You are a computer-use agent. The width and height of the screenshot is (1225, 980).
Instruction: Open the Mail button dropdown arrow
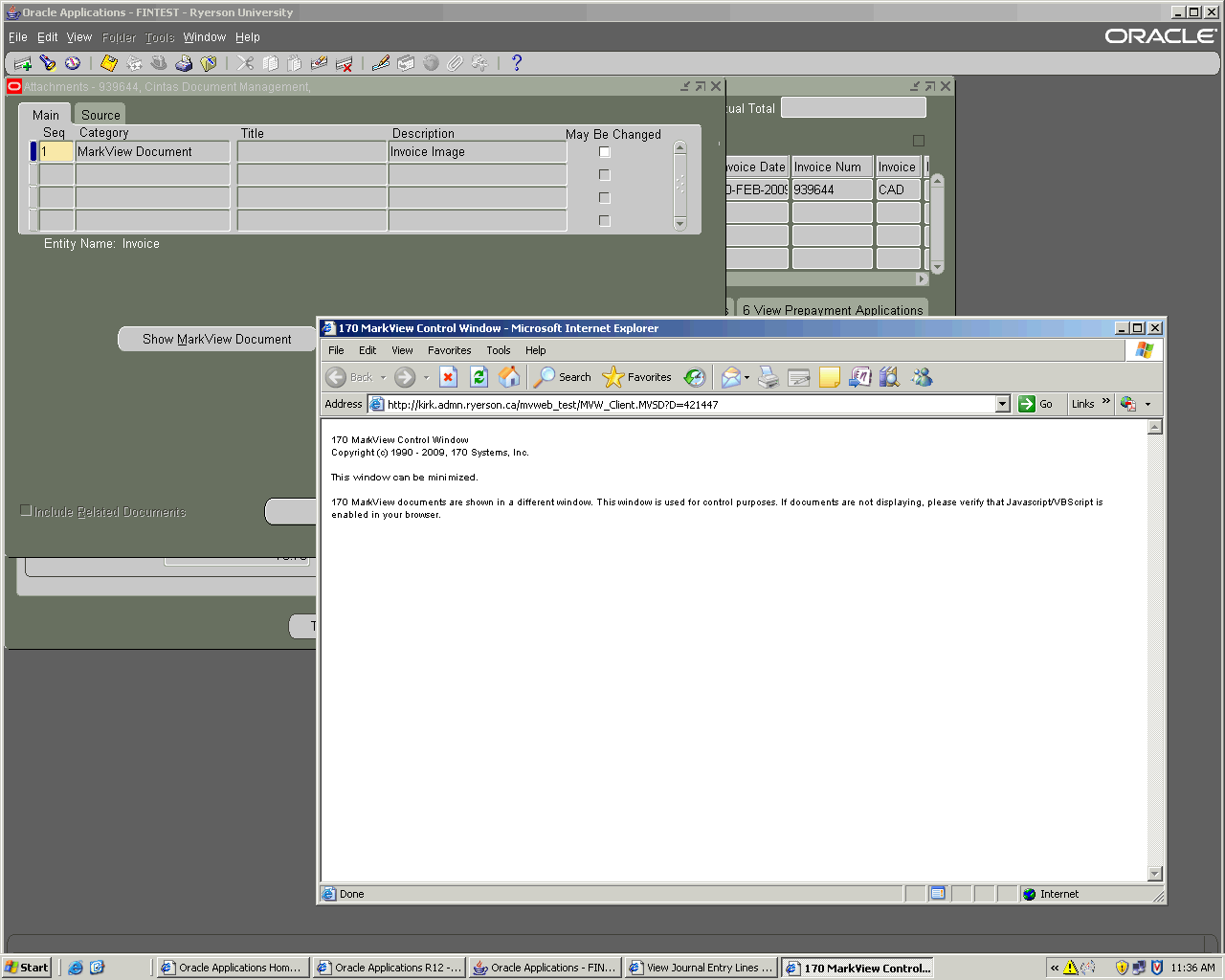tap(746, 378)
